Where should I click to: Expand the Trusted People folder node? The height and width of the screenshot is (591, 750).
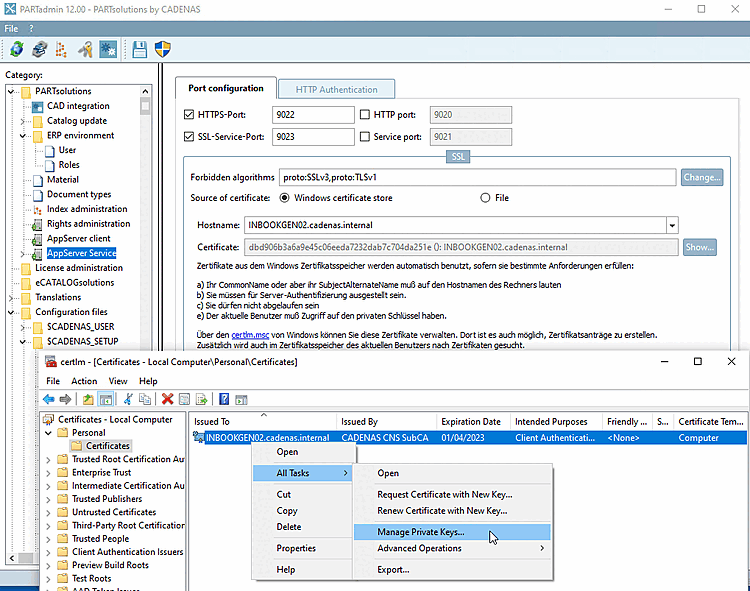tap(50, 538)
